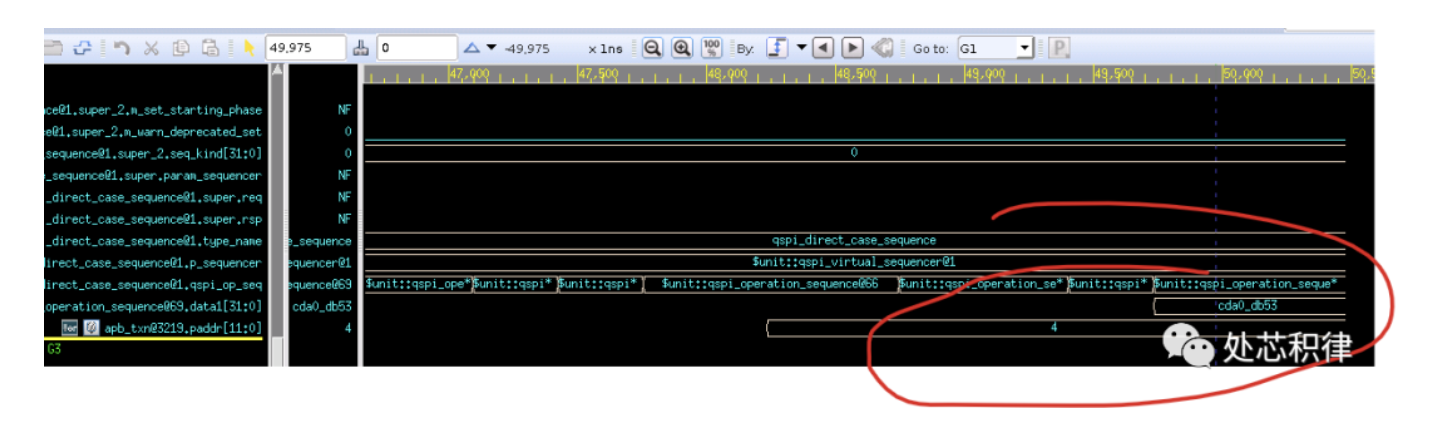Go to next edge with right arrow
Viewport: 1438px width, 436px height.
pyautogui.click(x=852, y=48)
